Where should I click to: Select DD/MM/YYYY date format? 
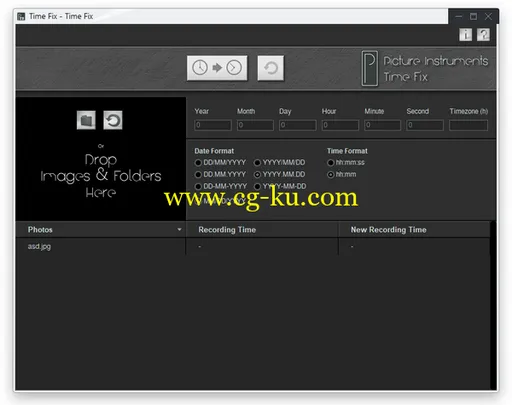(x=198, y=163)
